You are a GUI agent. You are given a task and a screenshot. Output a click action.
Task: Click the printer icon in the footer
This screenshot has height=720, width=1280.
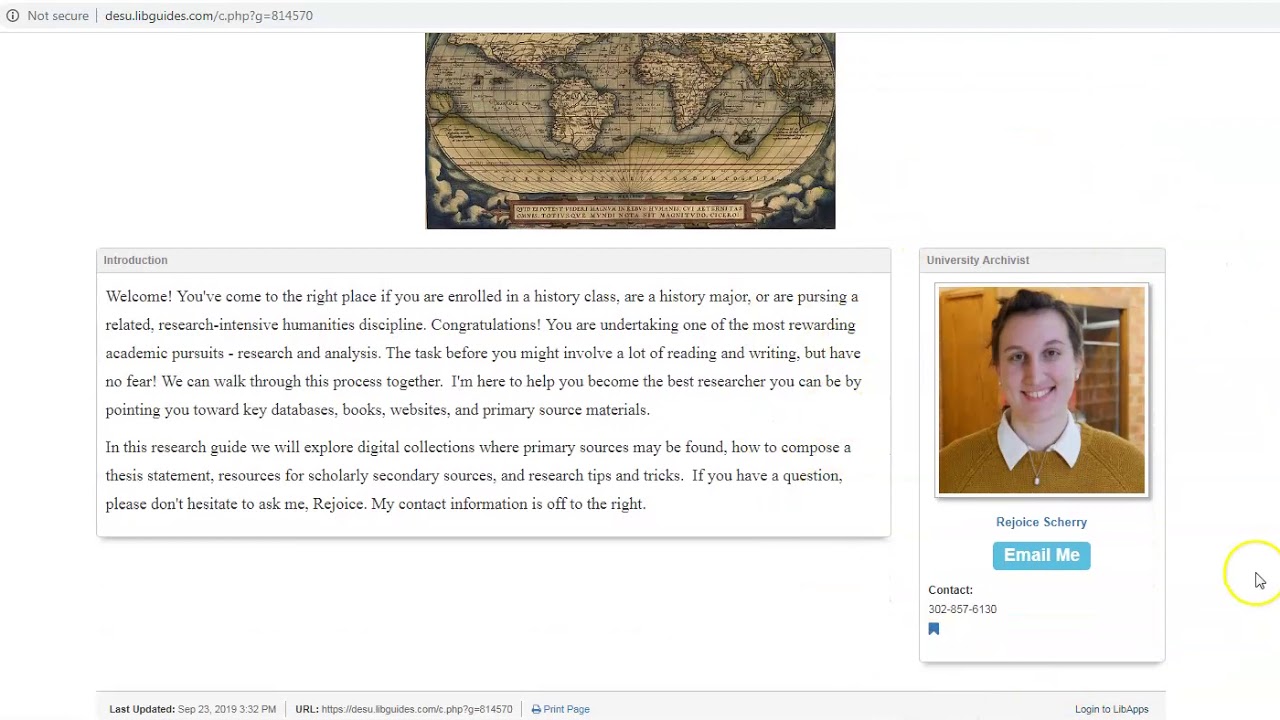pyautogui.click(x=536, y=709)
